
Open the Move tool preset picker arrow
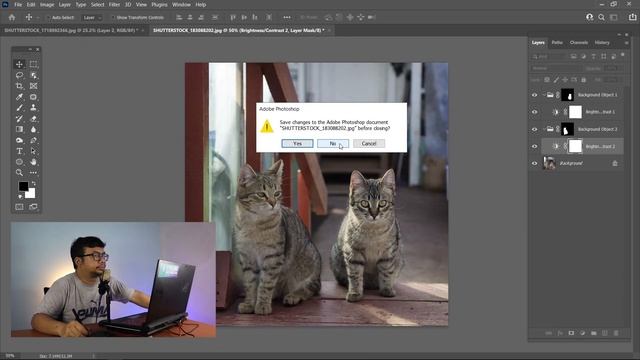pyautogui.click(x=38, y=18)
